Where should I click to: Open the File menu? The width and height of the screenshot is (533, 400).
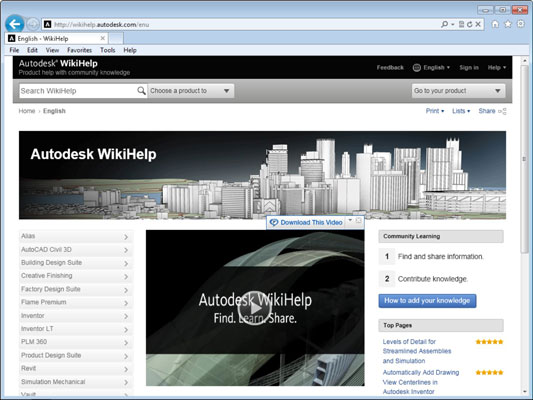click(x=14, y=50)
